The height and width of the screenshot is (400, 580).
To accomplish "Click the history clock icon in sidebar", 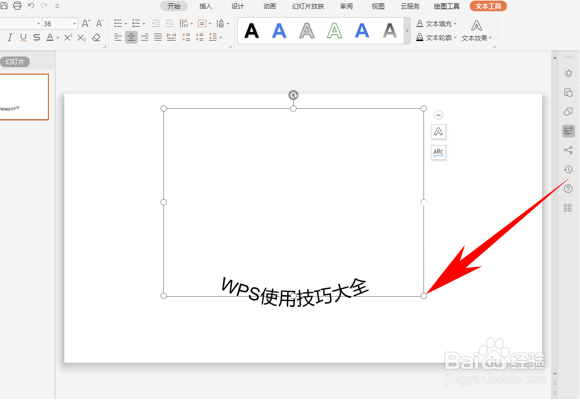I will pos(568,169).
